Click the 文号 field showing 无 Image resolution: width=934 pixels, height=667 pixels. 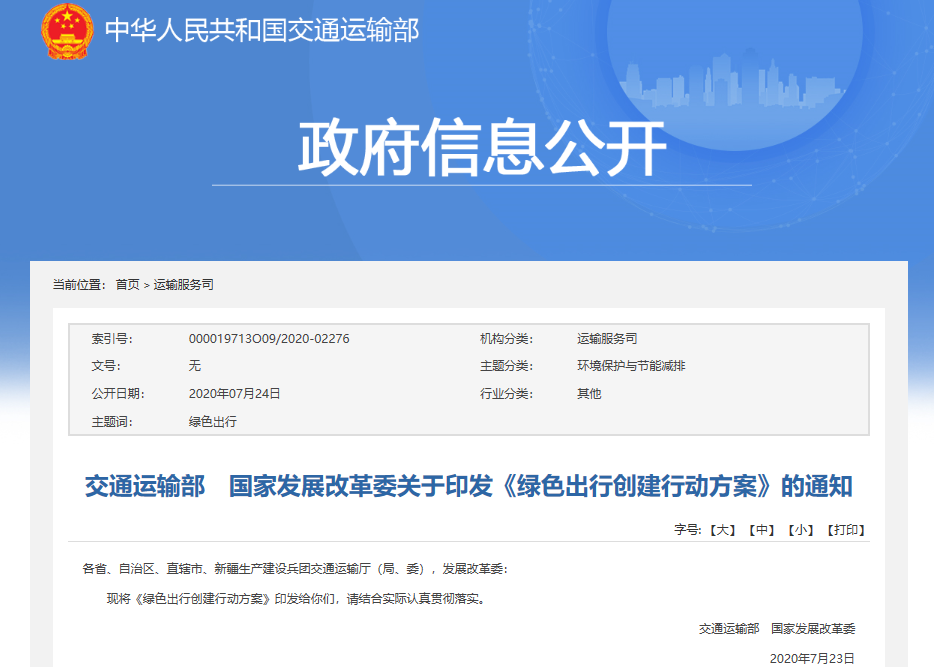196,365
